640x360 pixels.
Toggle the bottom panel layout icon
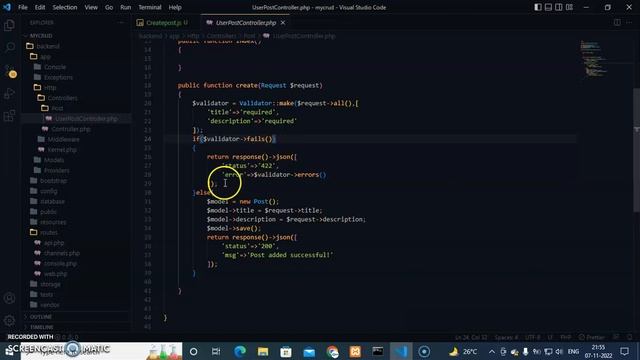(548, 7)
